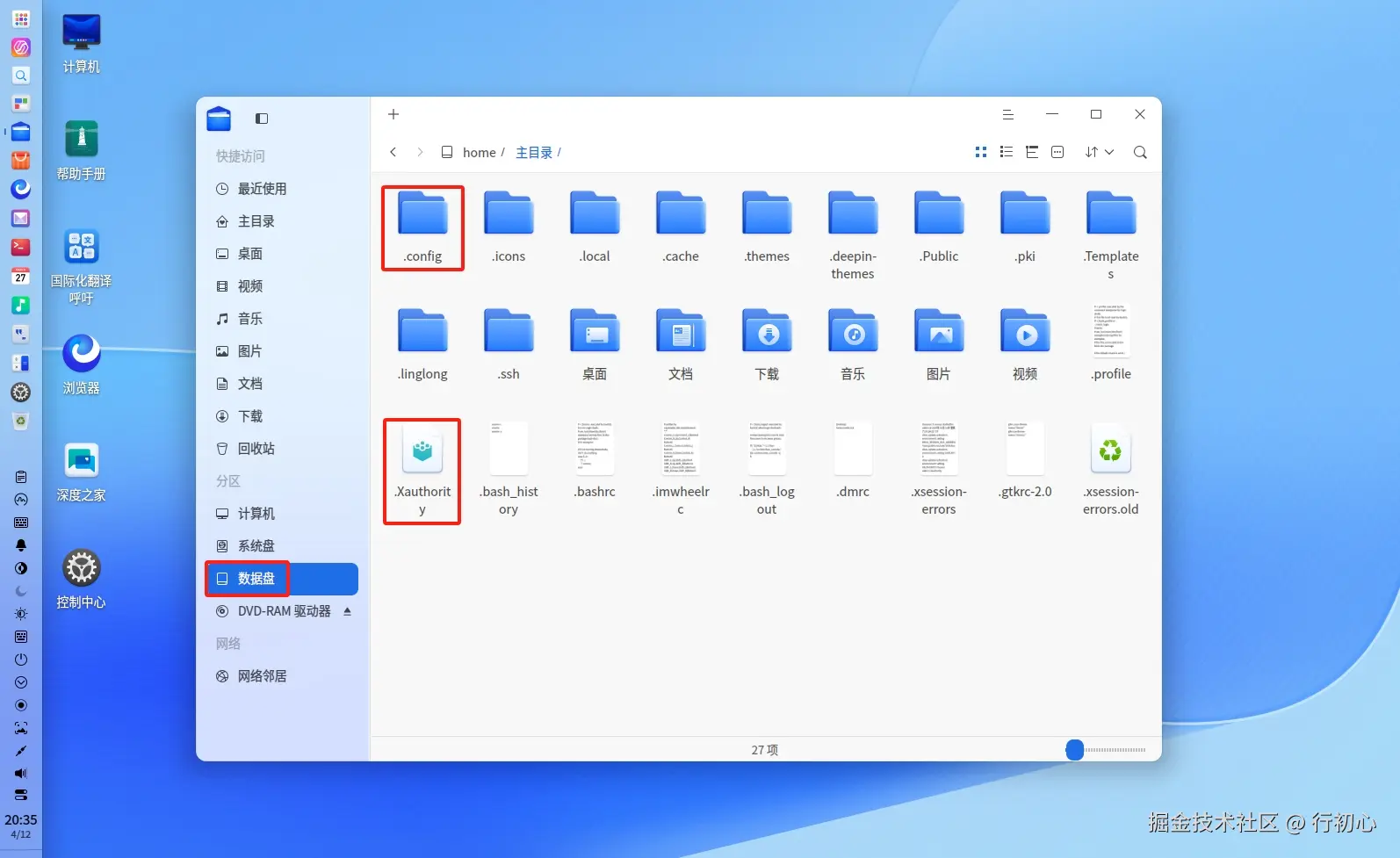1400x858 pixels.
Task: Open a new tab with plus button
Action: tap(393, 114)
